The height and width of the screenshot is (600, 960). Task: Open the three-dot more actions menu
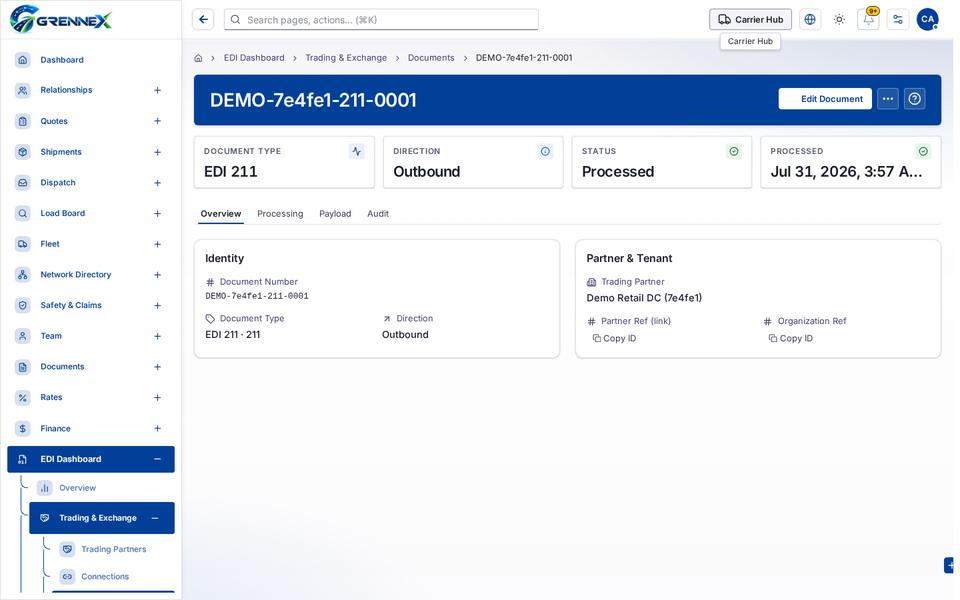[x=887, y=99]
